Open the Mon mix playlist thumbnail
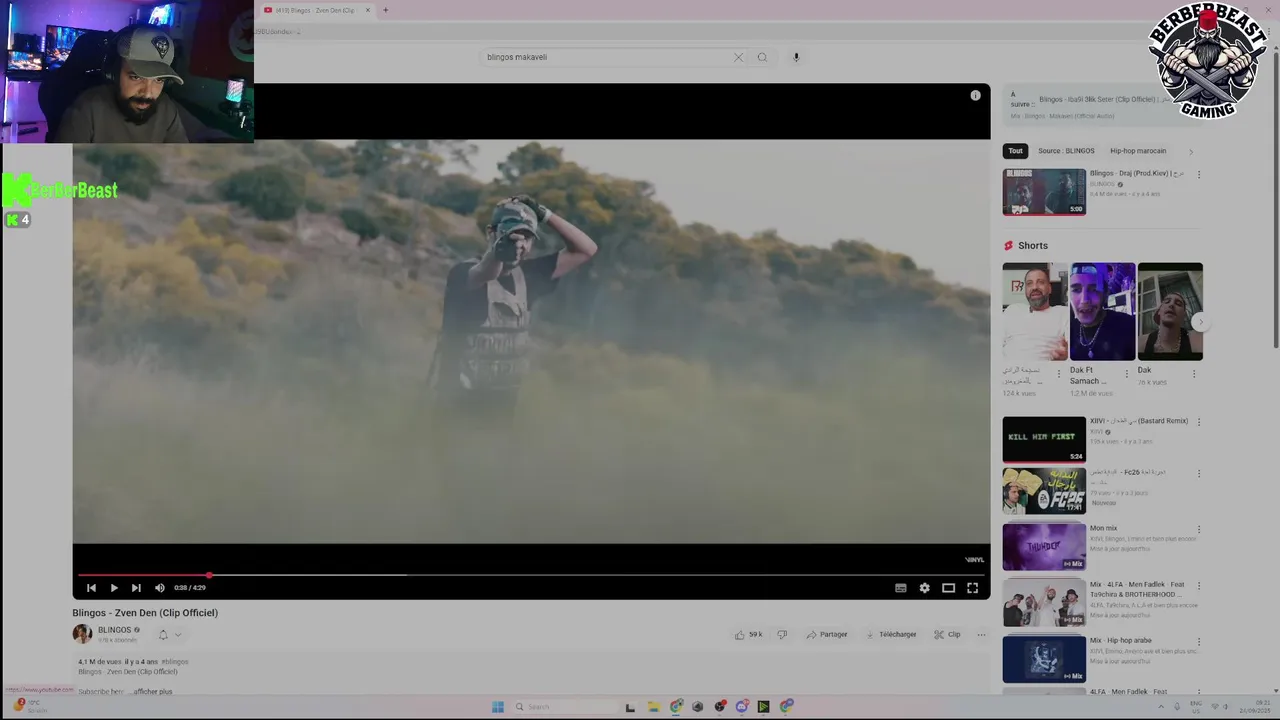Screen dimensions: 1280x720 [1044, 547]
